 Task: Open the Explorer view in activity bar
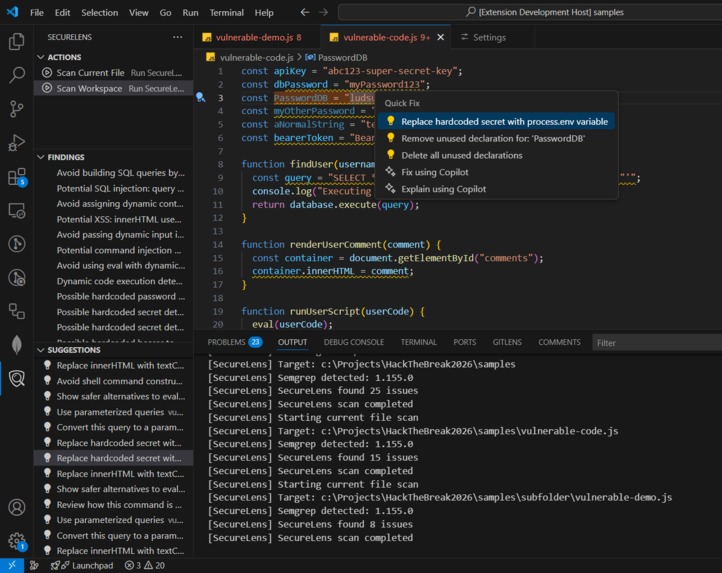coord(17,41)
